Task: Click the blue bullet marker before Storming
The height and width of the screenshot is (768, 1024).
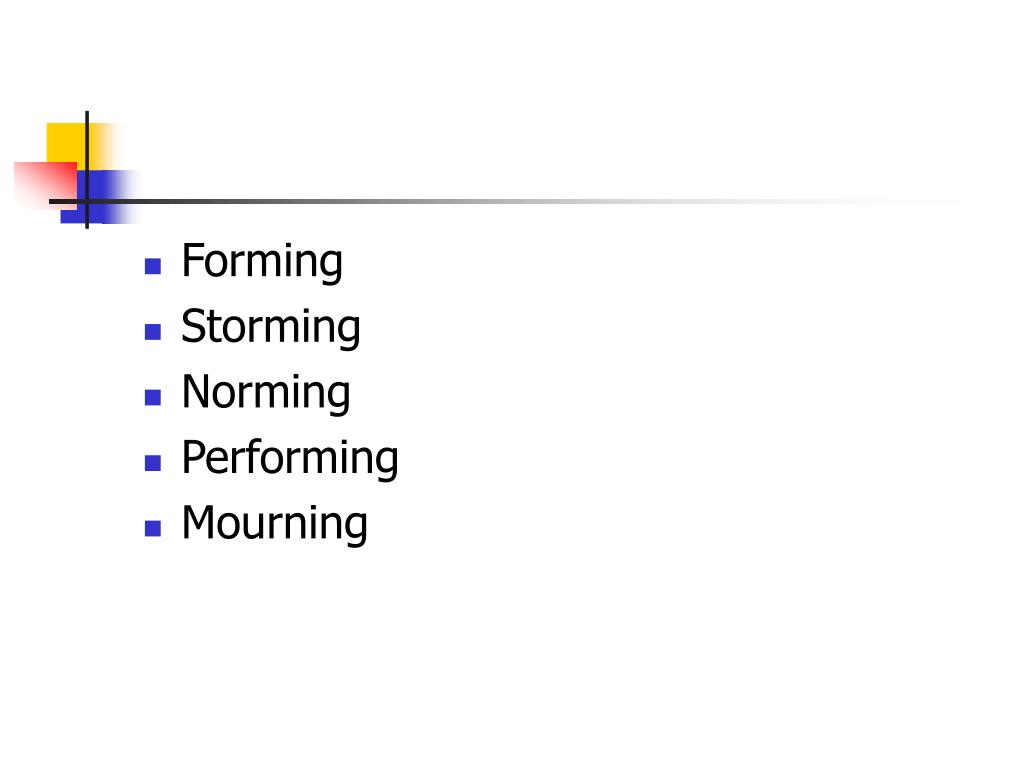Action: [x=153, y=332]
